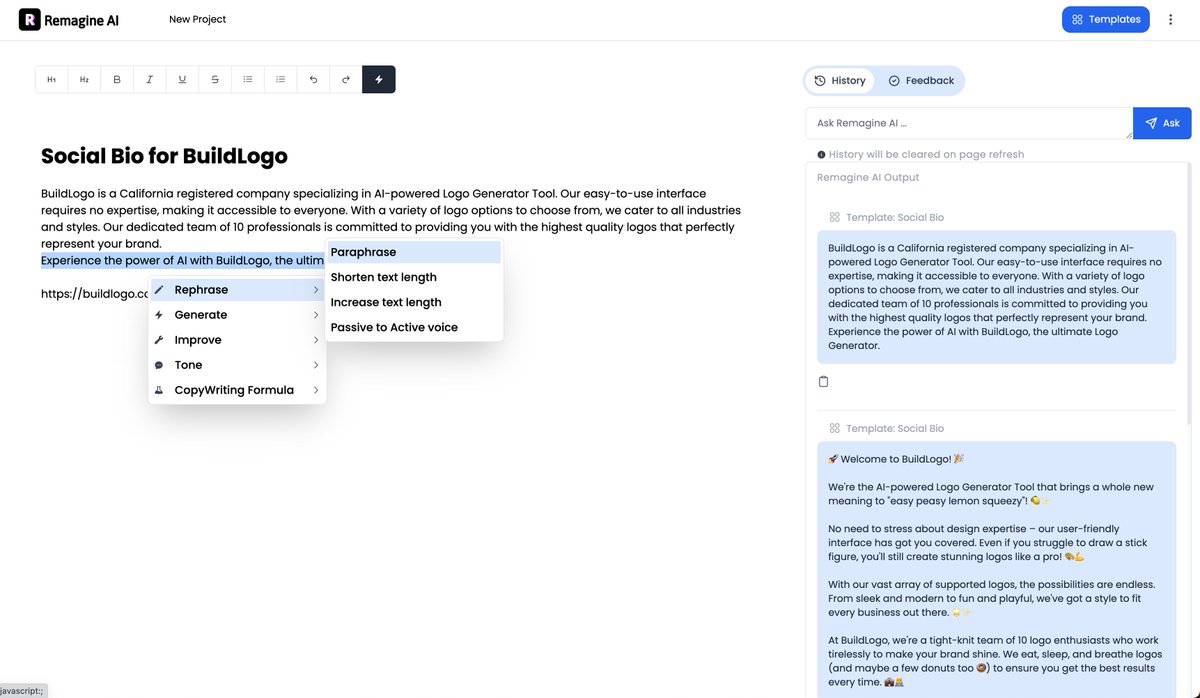This screenshot has height=698, width=1200.
Task: Toggle bold formatting
Action: point(117,80)
